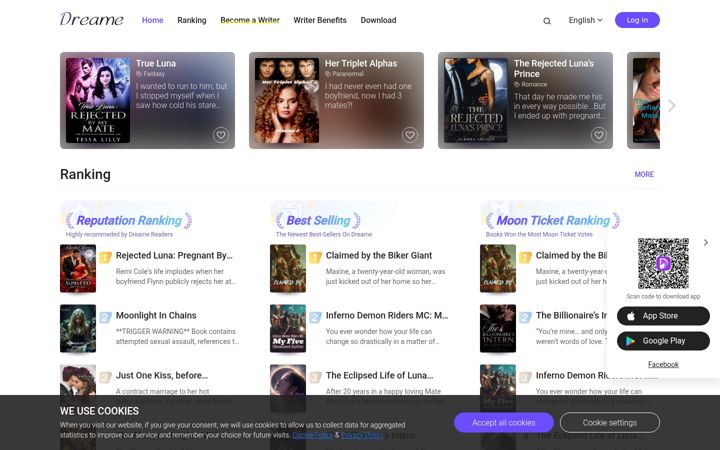The image size is (720, 450).
Task: Open the Download page
Action: [378, 20]
